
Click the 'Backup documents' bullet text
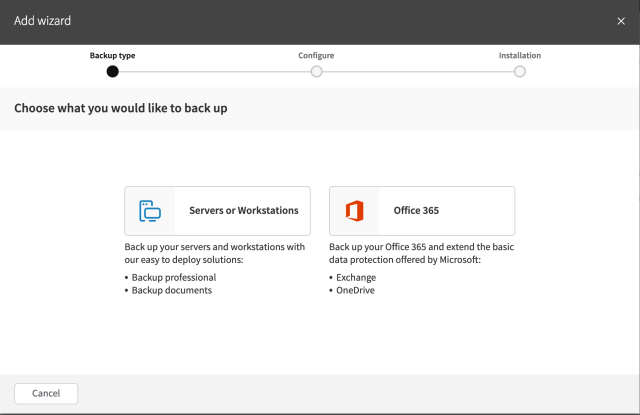(172, 290)
